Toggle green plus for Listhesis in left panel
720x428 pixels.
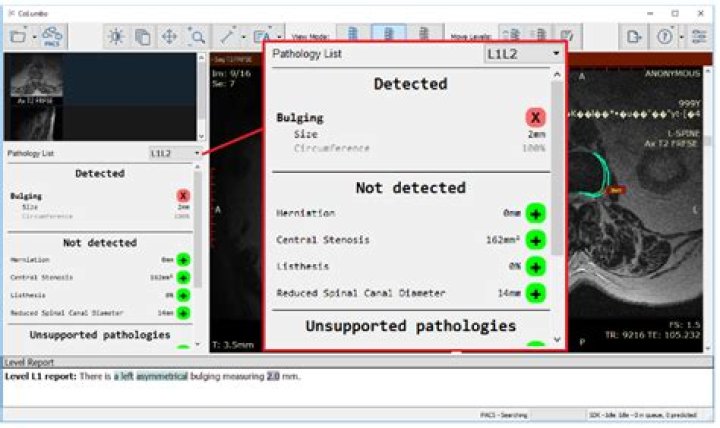tap(183, 294)
